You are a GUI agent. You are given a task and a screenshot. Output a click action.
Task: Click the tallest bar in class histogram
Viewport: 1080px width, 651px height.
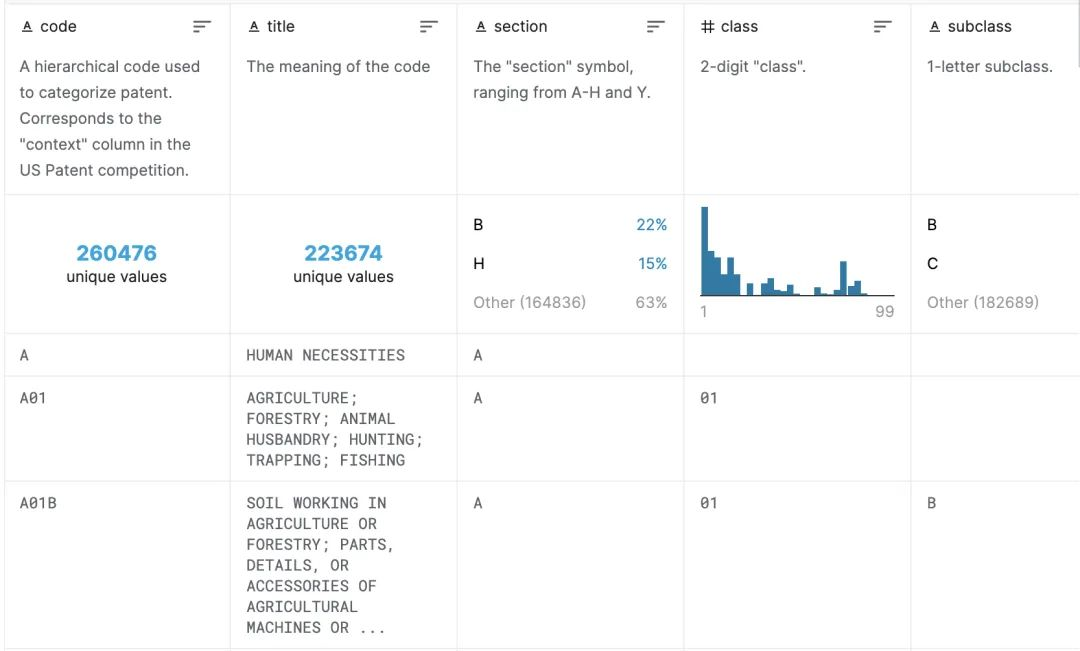tap(705, 250)
